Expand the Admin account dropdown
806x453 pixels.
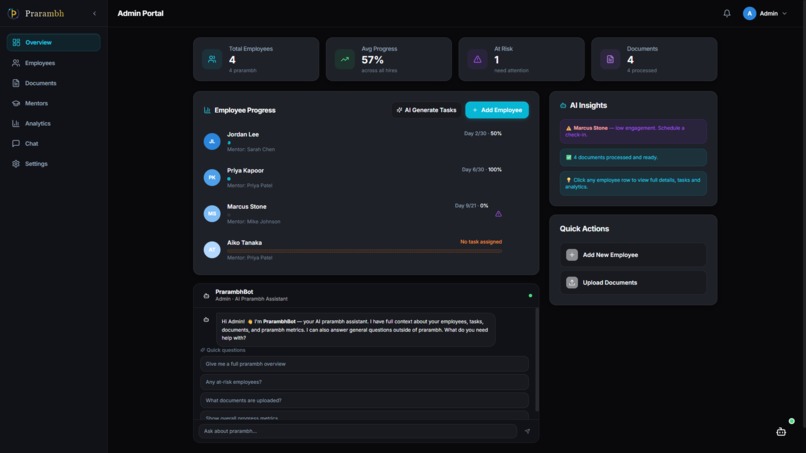coord(765,13)
